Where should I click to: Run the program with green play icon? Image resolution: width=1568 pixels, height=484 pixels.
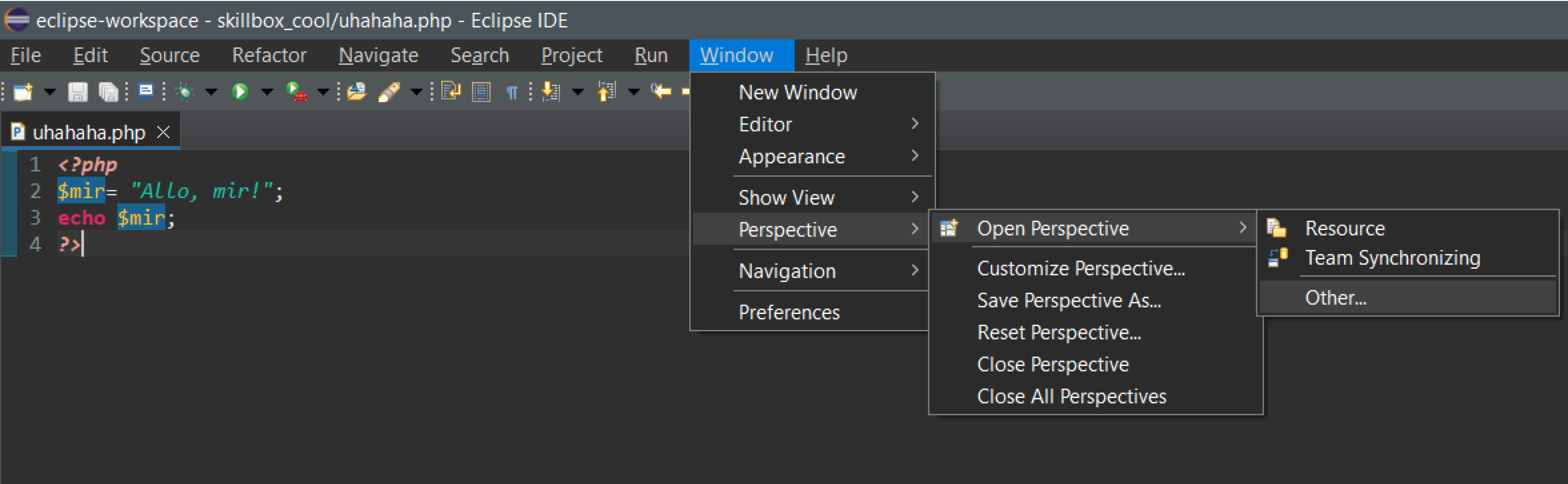[x=240, y=92]
